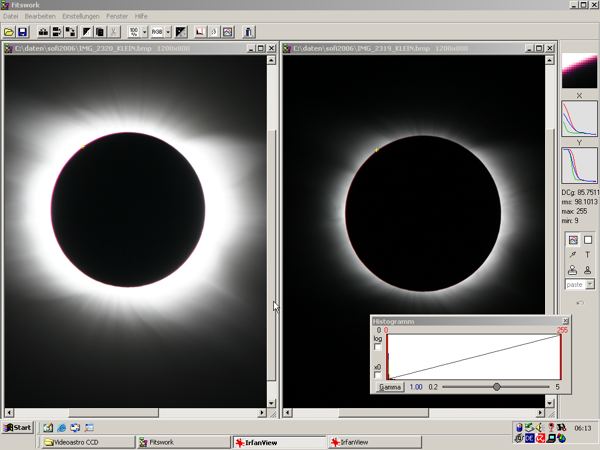Open the Einstellungen menu

coord(81,16)
